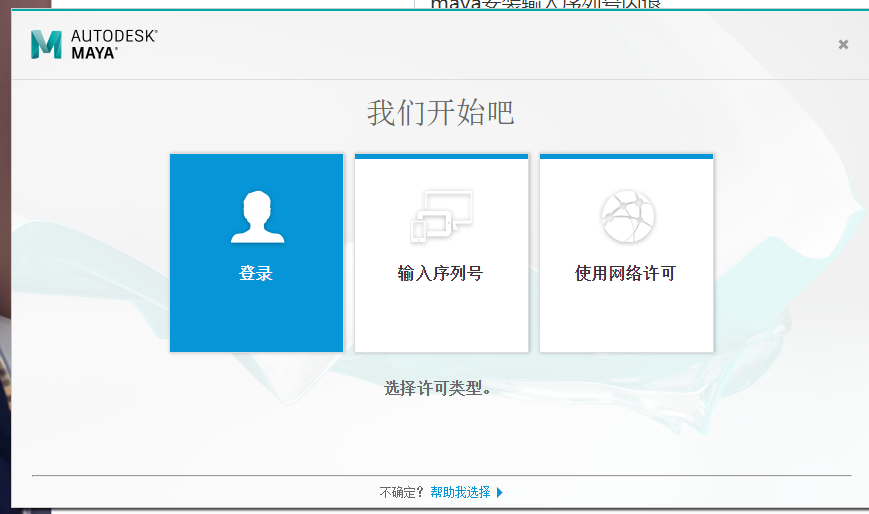This screenshot has width=869, height=514.
Task: Close the Maya licensing dialog
Action: point(843,44)
